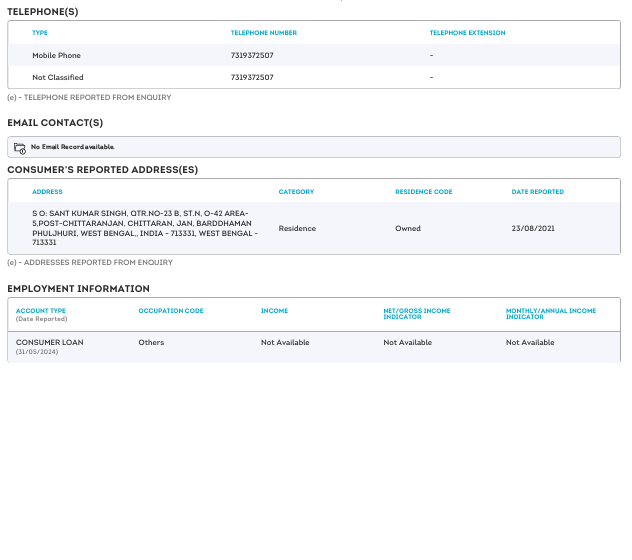This screenshot has height=560, width=632.
Task: Select the CATEGORY column header
Action: coord(296,192)
